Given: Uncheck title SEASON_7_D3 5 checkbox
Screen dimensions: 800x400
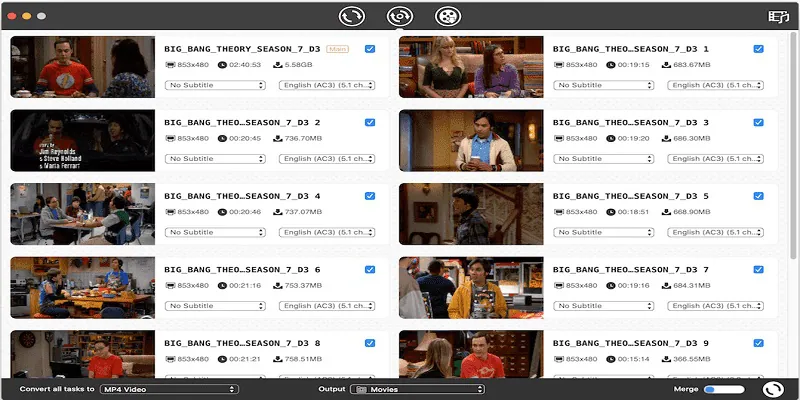Looking at the screenshot, I should click(x=759, y=196).
